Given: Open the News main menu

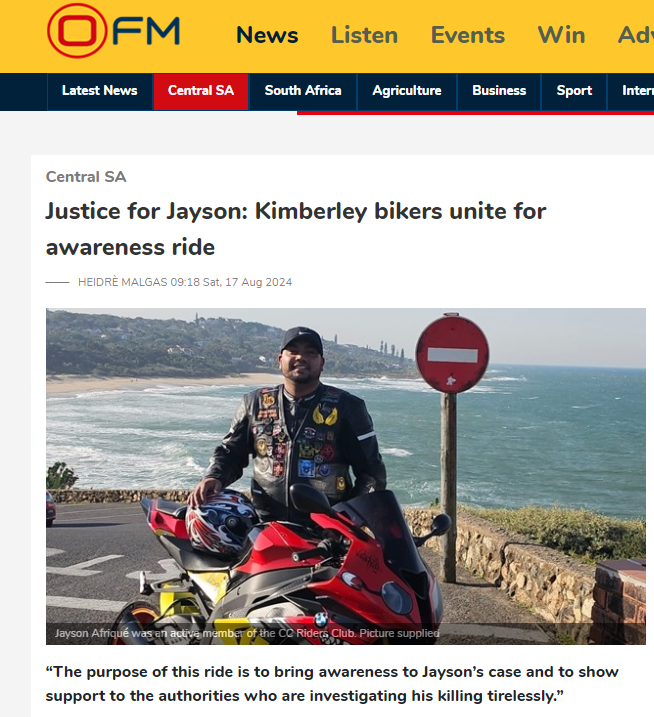Looking at the screenshot, I should (x=267, y=35).
